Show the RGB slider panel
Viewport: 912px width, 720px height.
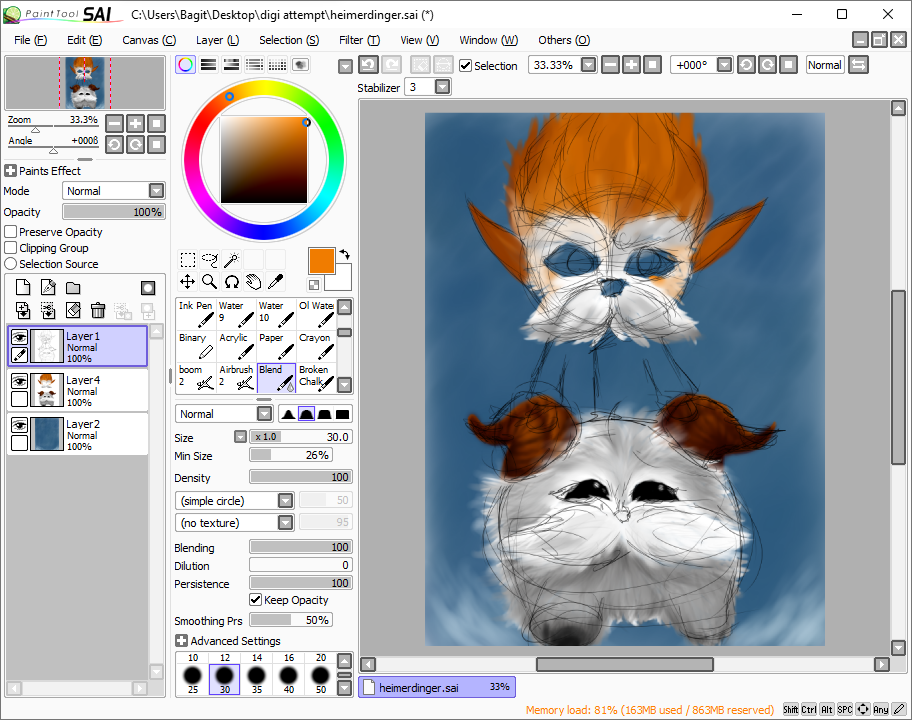pos(208,65)
